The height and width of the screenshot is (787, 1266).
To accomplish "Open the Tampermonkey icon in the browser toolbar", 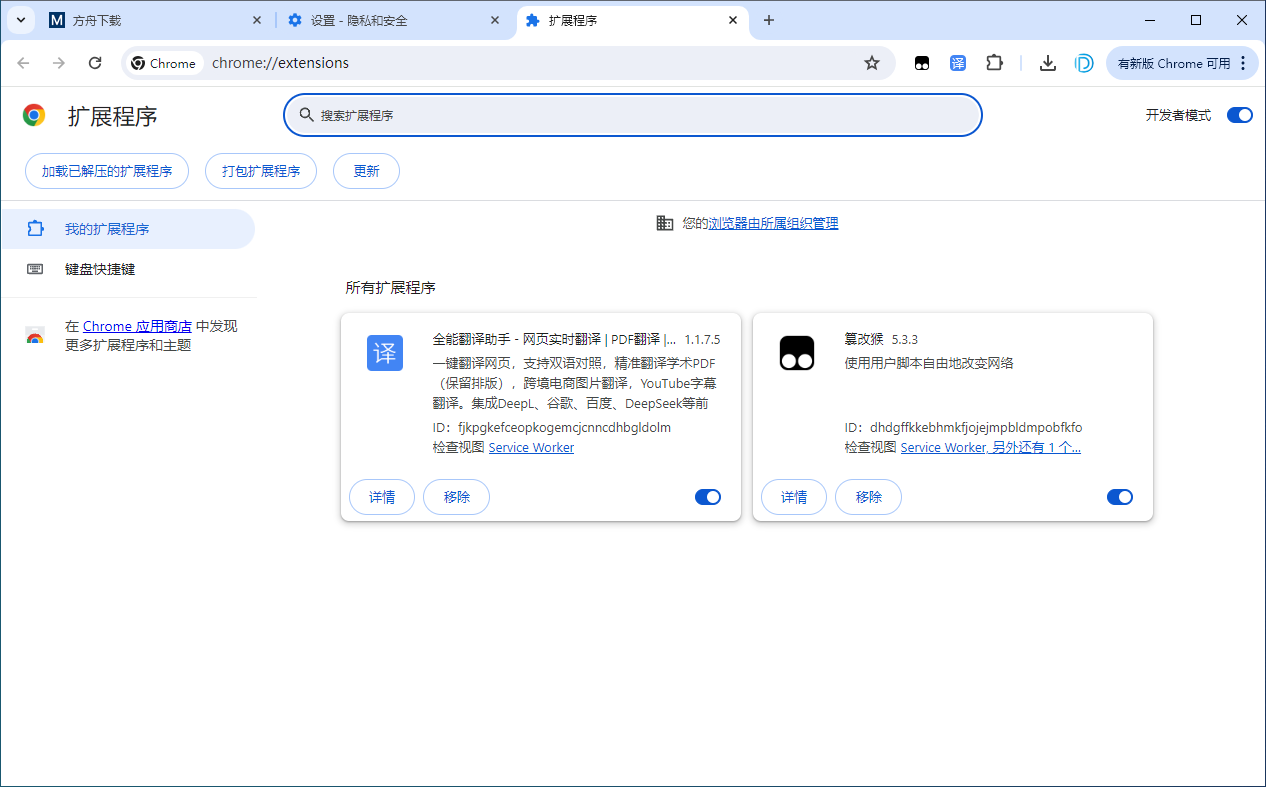I will [x=921, y=63].
